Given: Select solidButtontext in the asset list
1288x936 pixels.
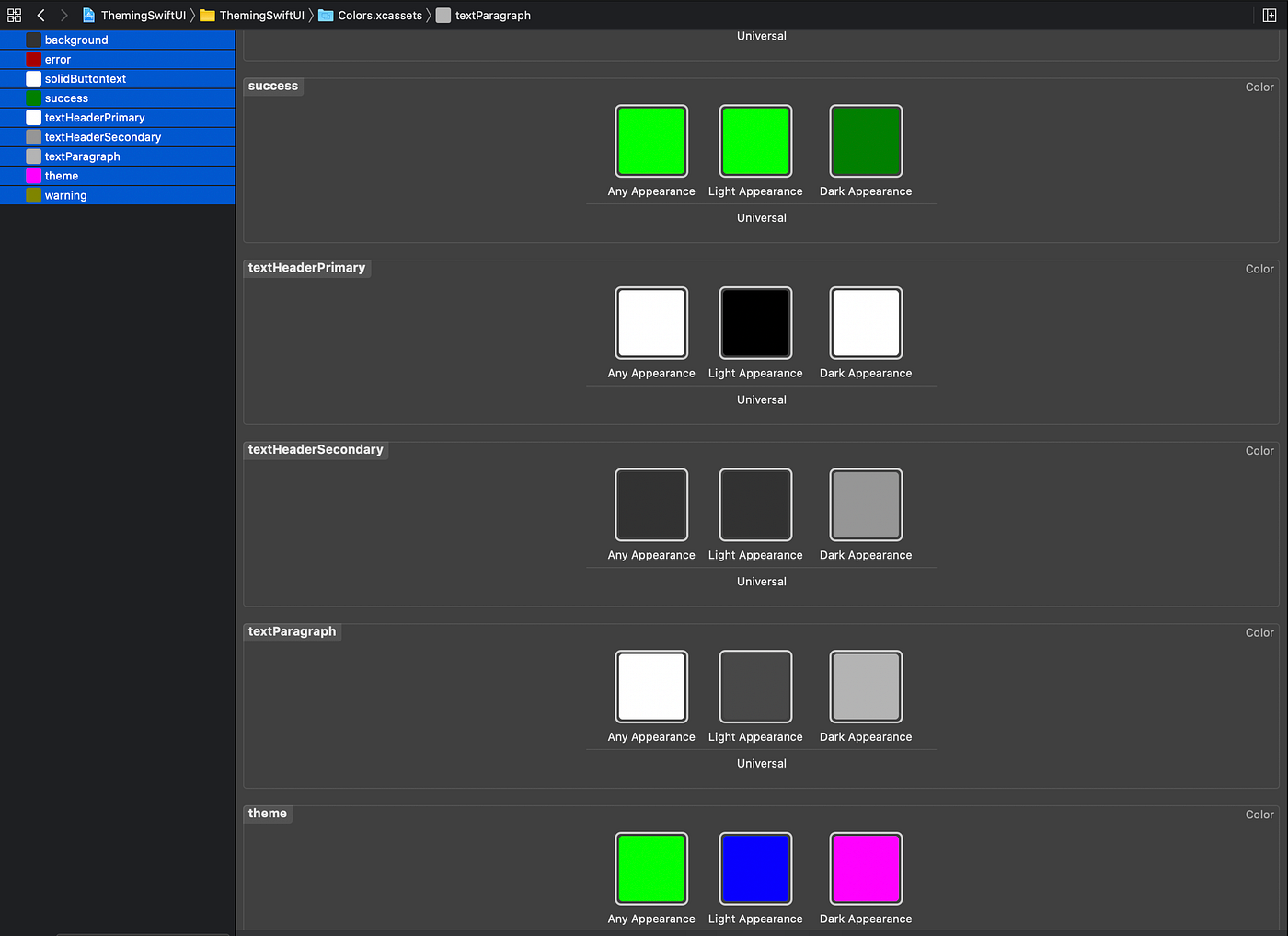Looking at the screenshot, I should point(118,78).
